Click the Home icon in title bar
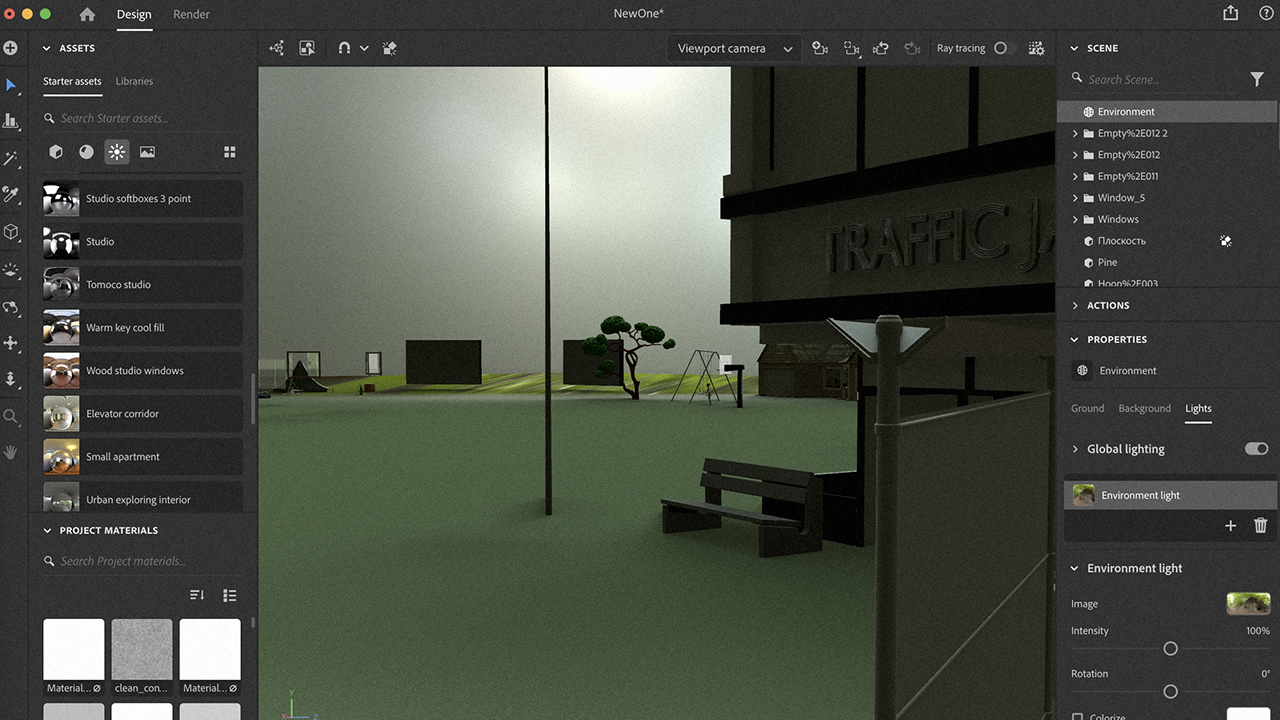The image size is (1280, 720). 87,14
